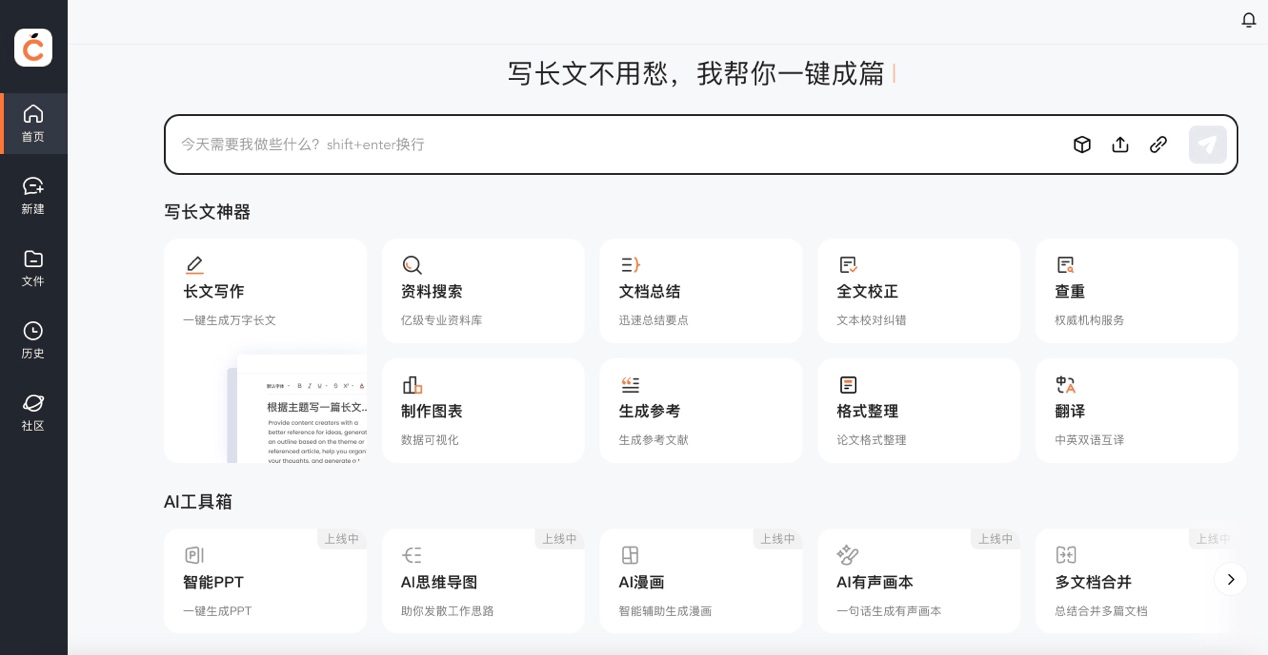Click the 长文写作 pencil icon

194,265
